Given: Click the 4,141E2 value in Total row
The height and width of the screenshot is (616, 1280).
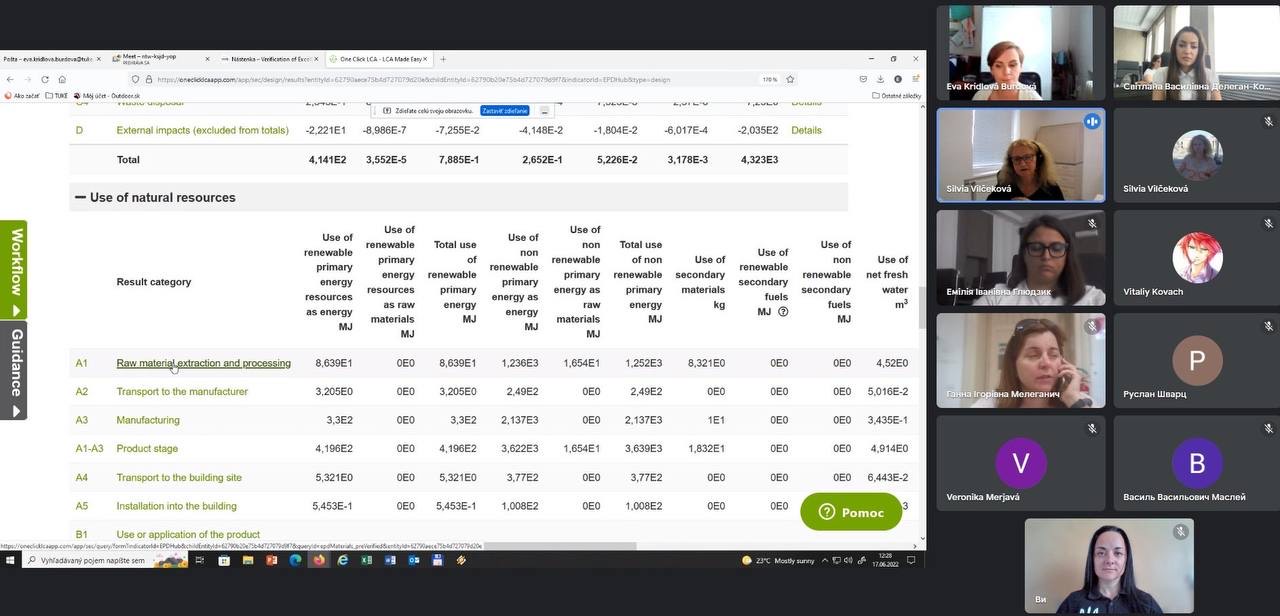Looking at the screenshot, I should click(328, 159).
